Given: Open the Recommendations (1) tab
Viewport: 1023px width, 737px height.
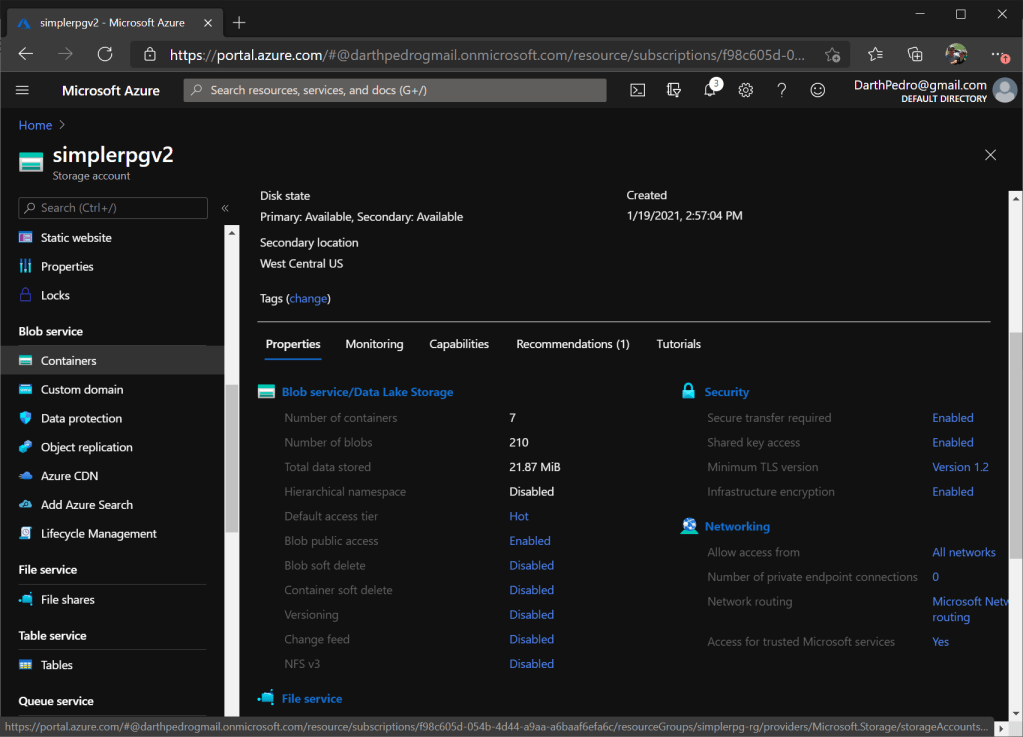Looking at the screenshot, I should point(572,344).
